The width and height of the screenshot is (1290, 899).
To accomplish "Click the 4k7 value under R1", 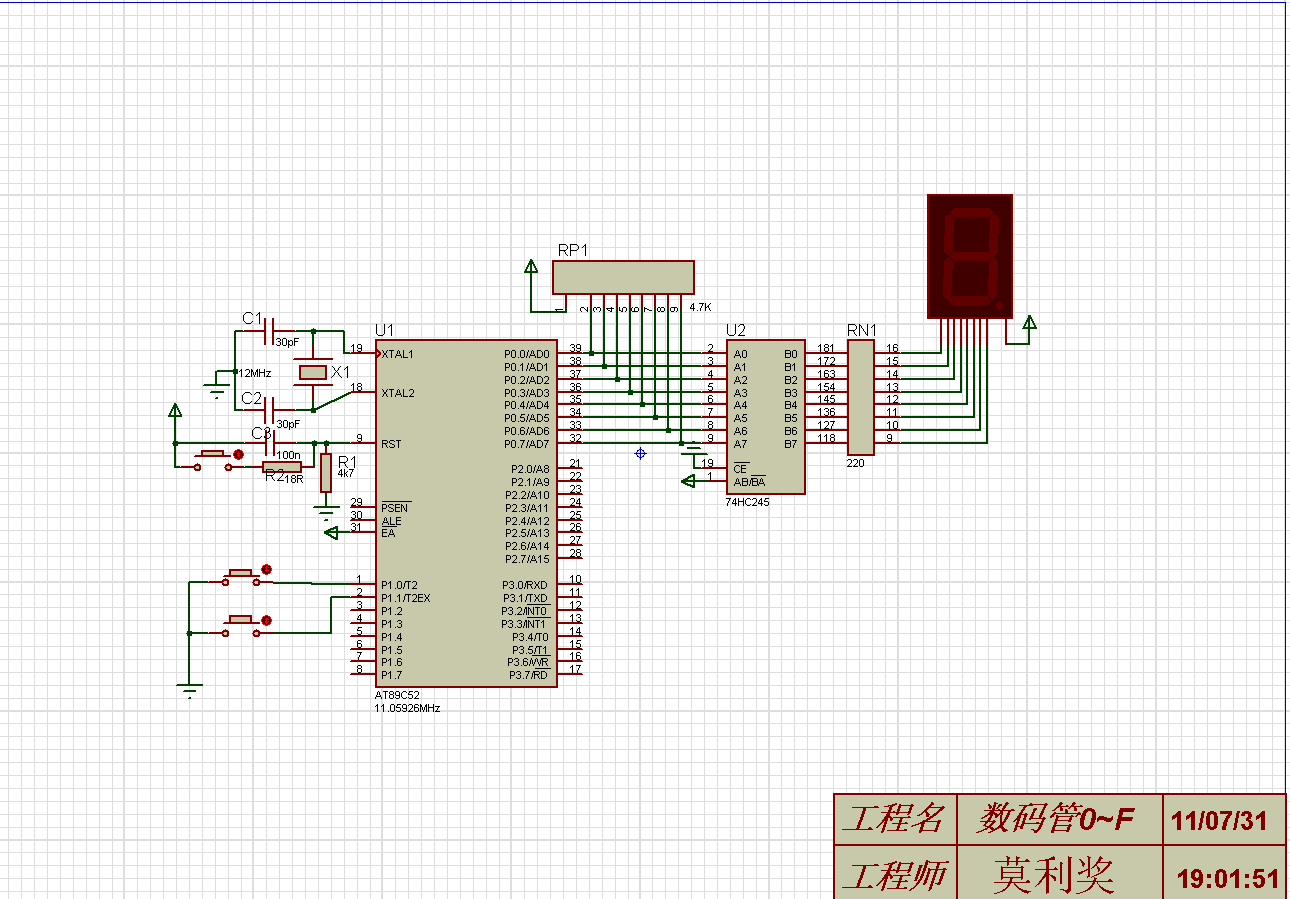I will [x=346, y=474].
